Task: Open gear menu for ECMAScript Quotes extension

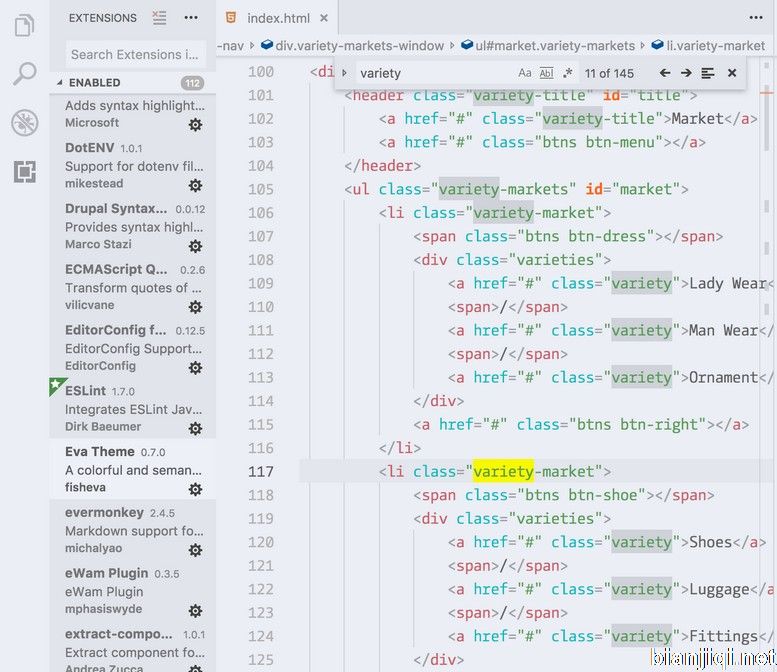Action: coord(195,307)
